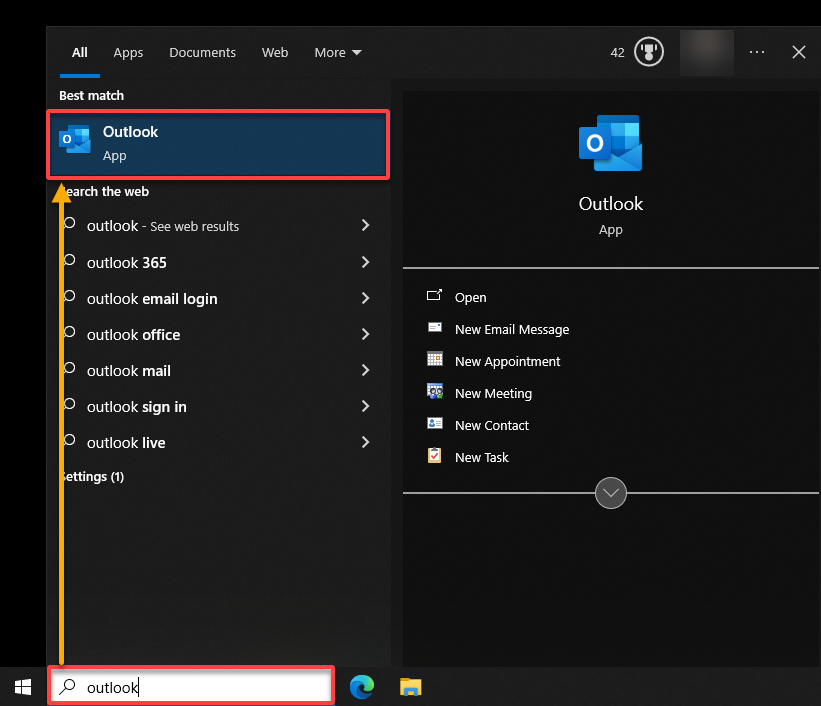Expand the 'outlook sign in' suggestion arrow
Screen dimensions: 821x706
pyautogui.click(x=365, y=406)
